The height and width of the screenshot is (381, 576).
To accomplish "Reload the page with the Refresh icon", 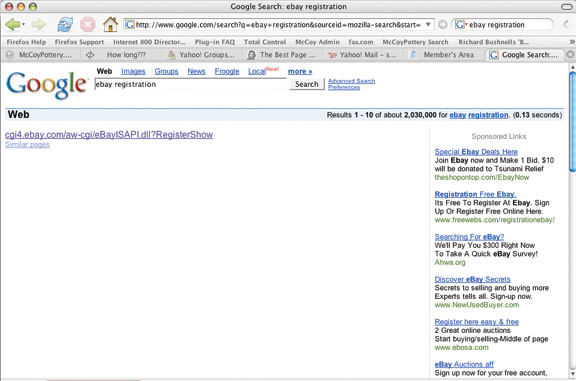I will [65, 25].
